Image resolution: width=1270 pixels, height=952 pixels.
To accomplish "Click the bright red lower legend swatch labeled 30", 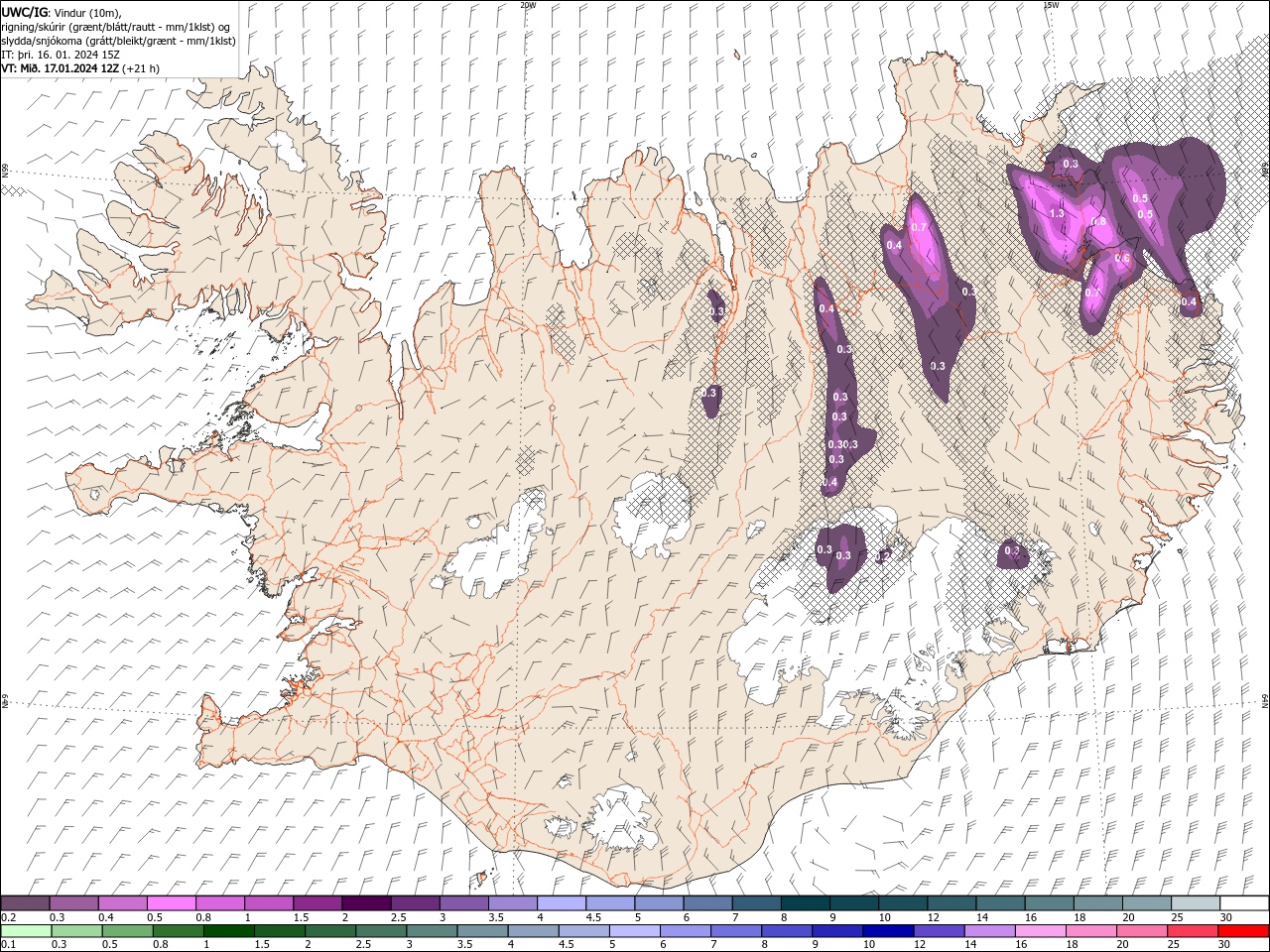I will click(x=1243, y=931).
